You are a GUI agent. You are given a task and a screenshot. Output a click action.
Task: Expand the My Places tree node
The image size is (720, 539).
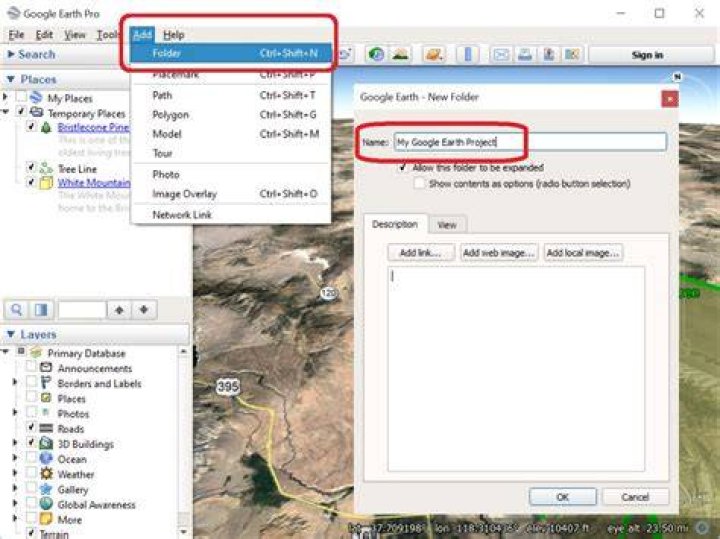click(x=5, y=97)
